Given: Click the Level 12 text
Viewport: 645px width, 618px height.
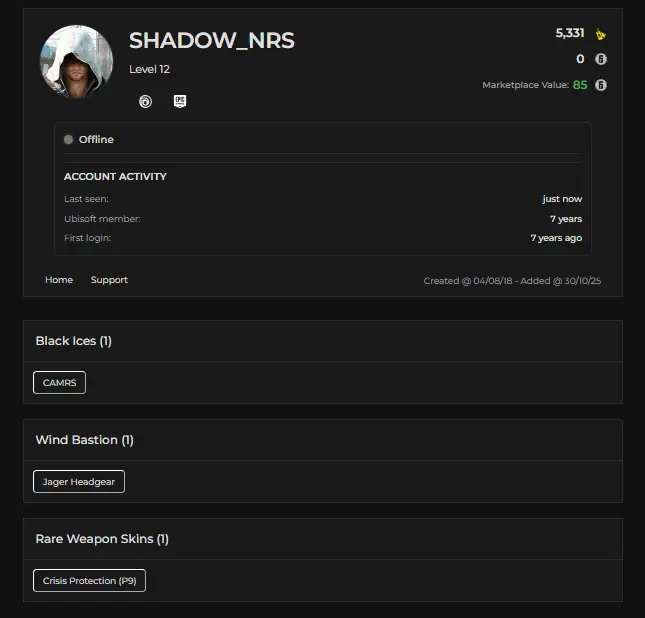Looking at the screenshot, I should coord(149,69).
